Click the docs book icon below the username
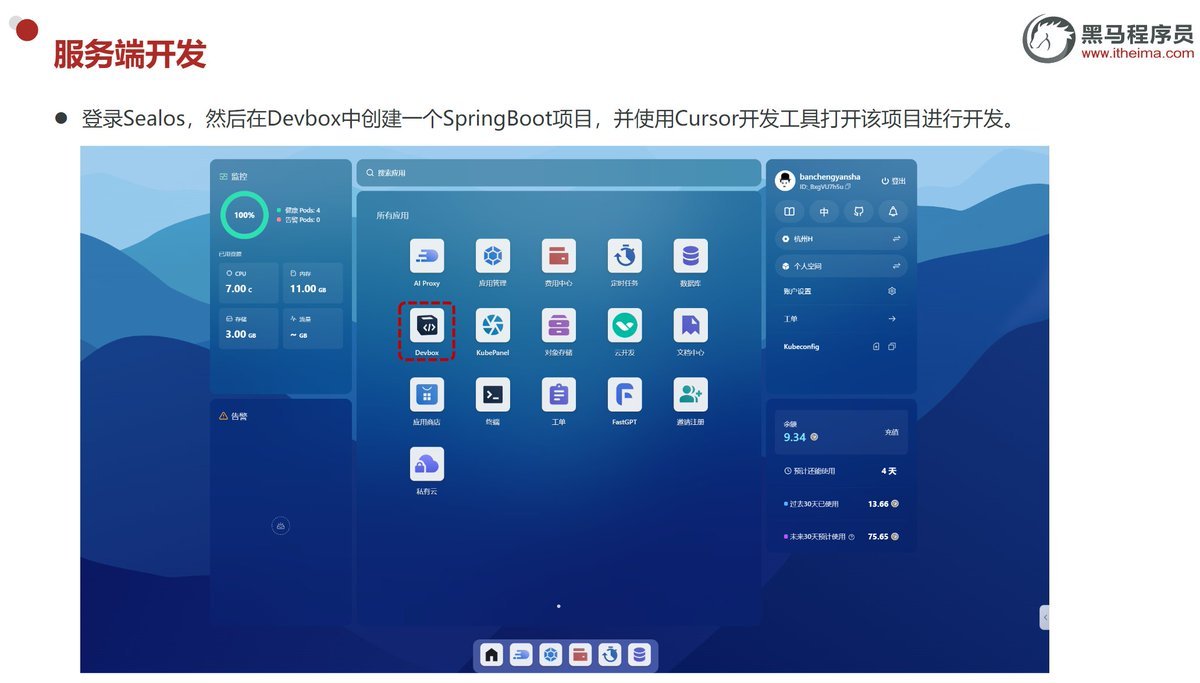The image size is (1200, 683). (789, 212)
